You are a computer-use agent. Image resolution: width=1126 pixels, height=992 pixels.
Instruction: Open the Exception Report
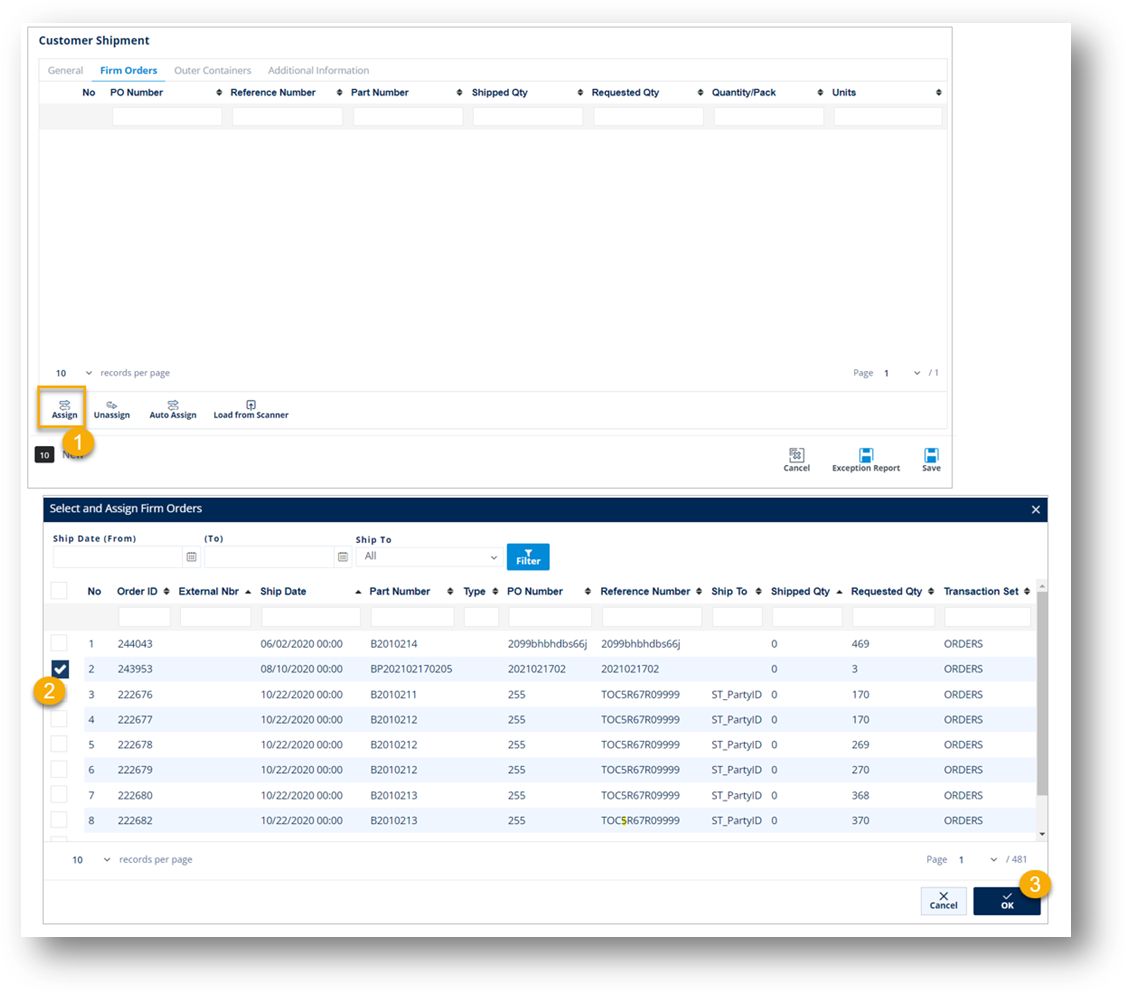coord(866,455)
